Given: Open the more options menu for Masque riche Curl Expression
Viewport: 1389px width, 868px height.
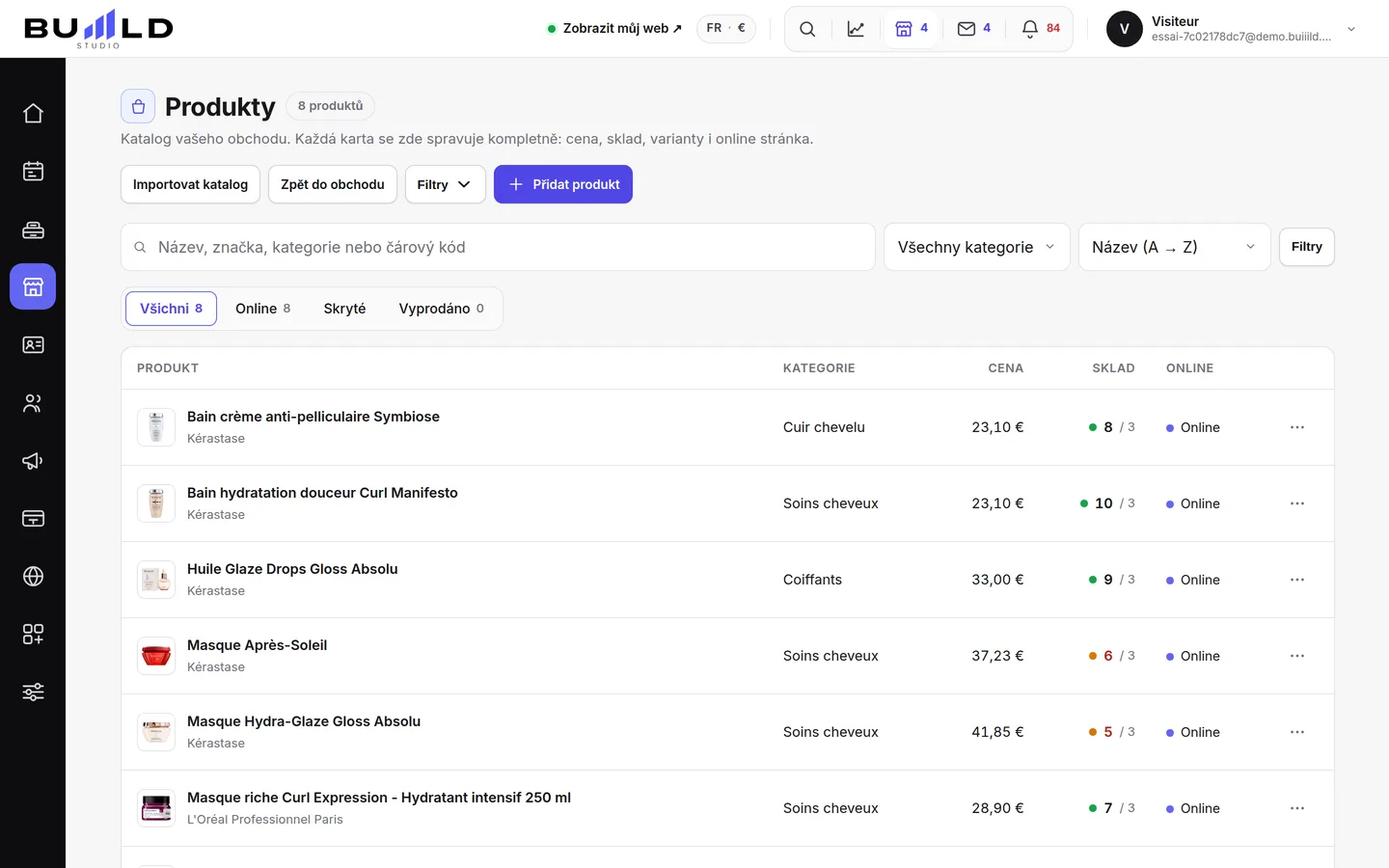Looking at the screenshot, I should 1297,808.
